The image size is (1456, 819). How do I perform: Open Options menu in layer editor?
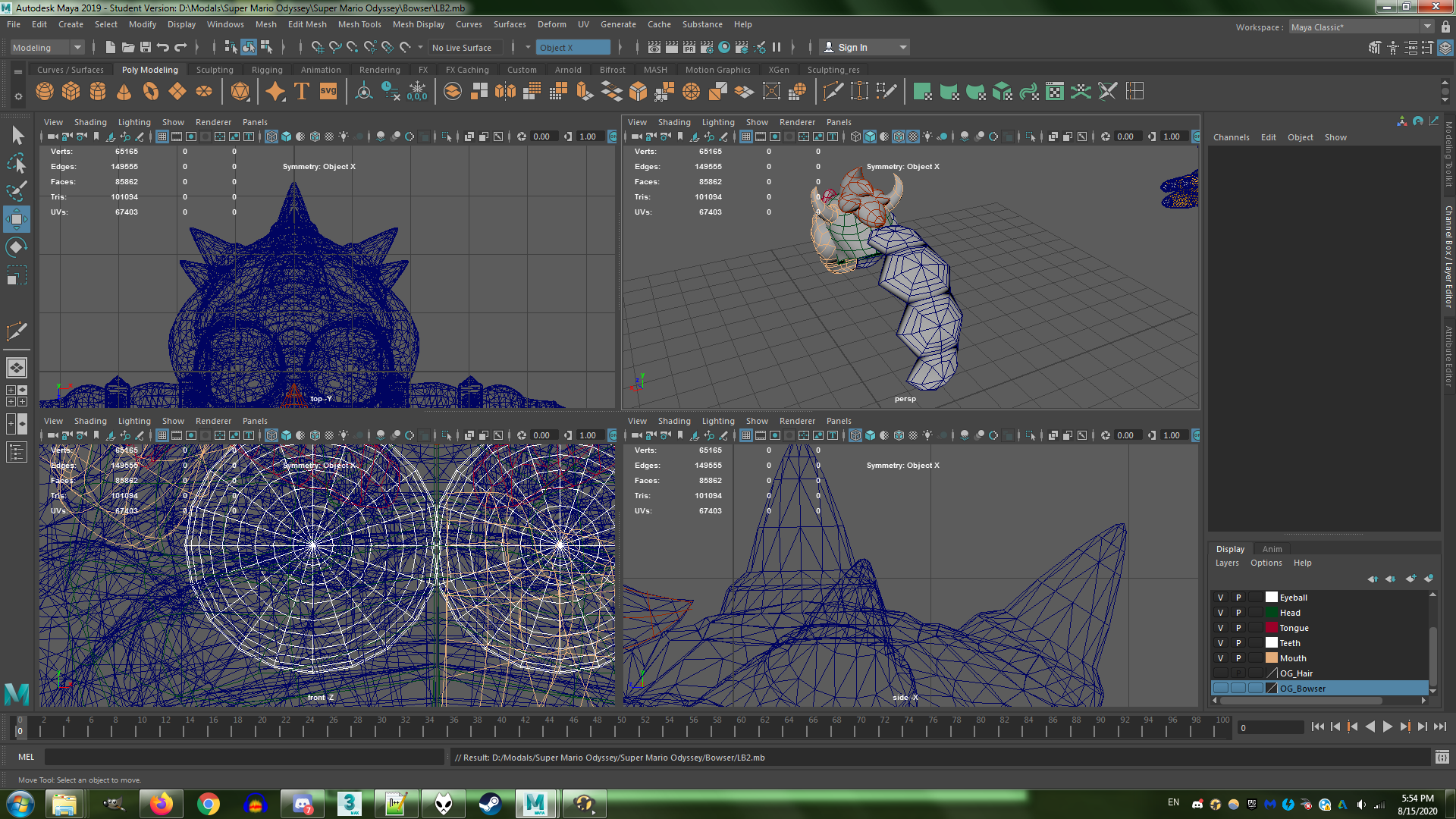tap(1266, 563)
